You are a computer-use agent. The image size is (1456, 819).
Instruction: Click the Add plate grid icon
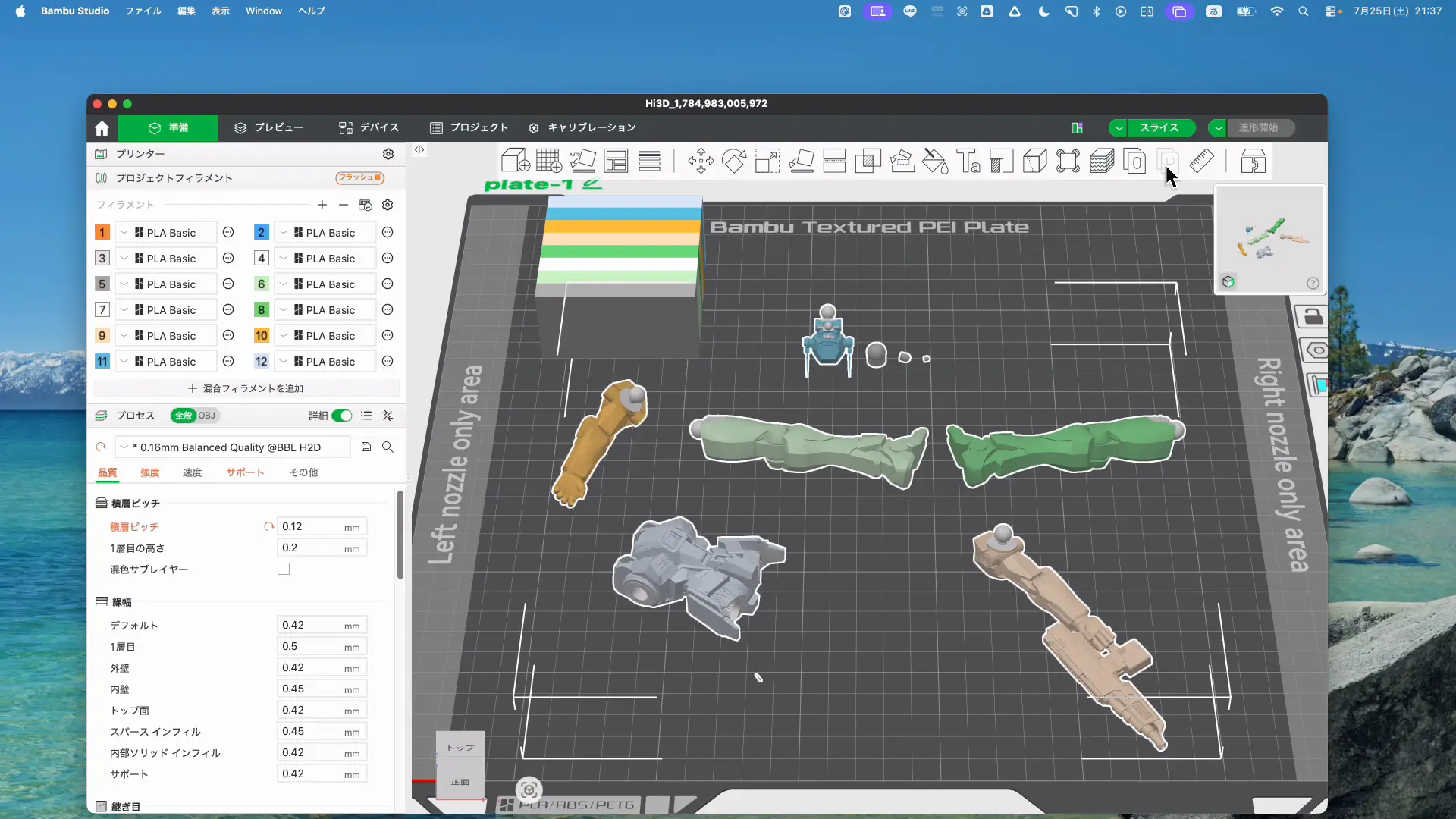pyautogui.click(x=549, y=161)
